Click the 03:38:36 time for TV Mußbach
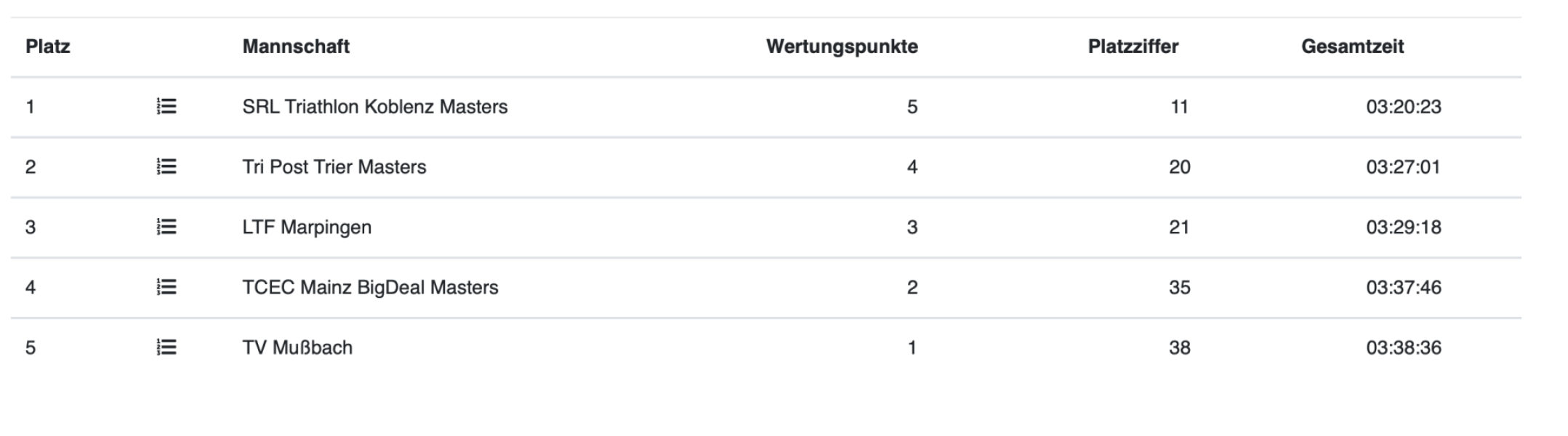This screenshot has width=1568, height=436. tap(1403, 348)
